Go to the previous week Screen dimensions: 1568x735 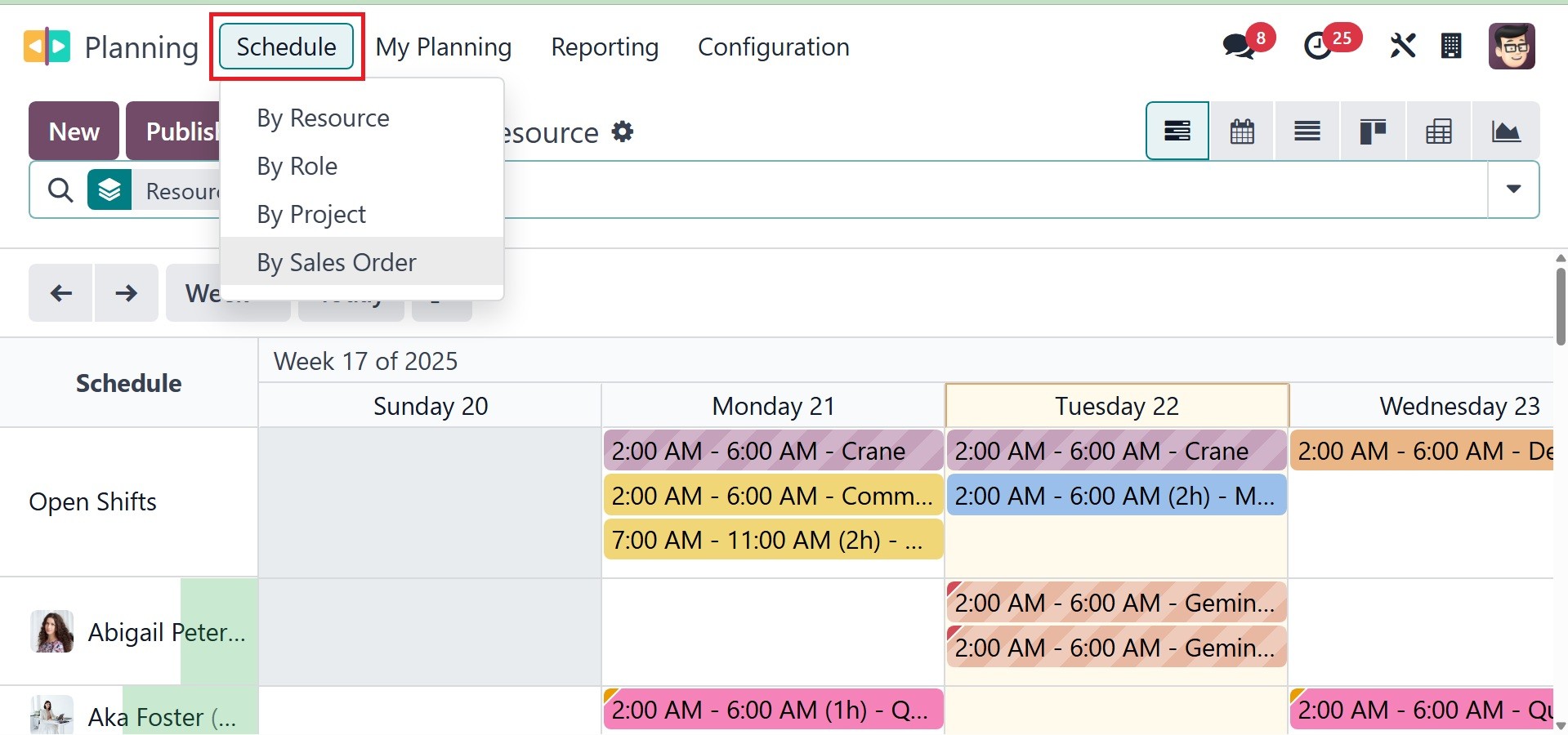pos(61,293)
